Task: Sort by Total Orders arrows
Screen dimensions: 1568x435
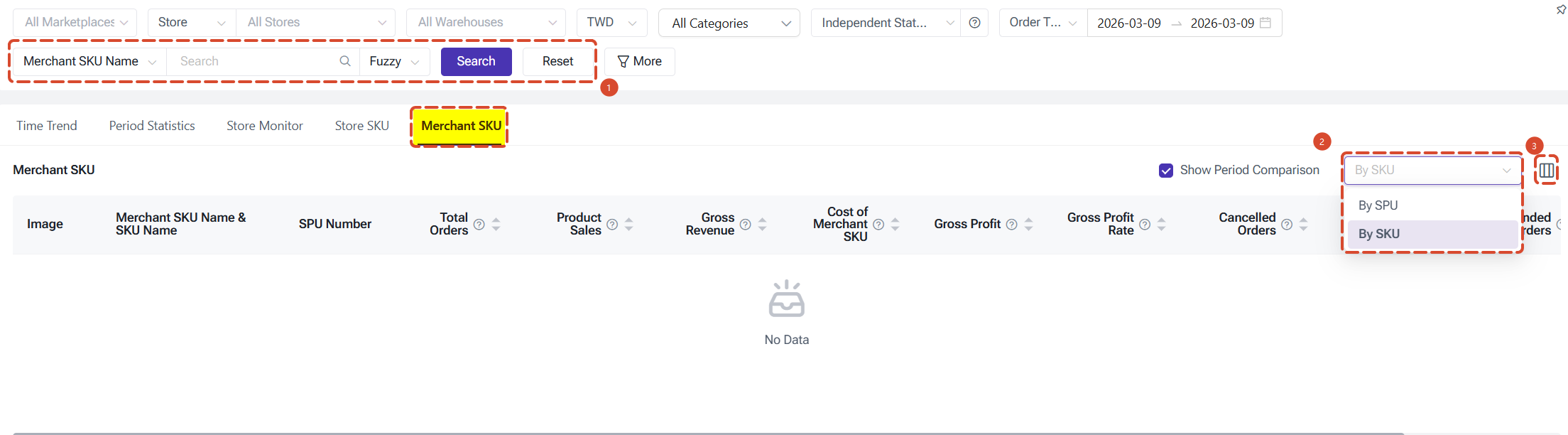Action: pyautogui.click(x=496, y=225)
